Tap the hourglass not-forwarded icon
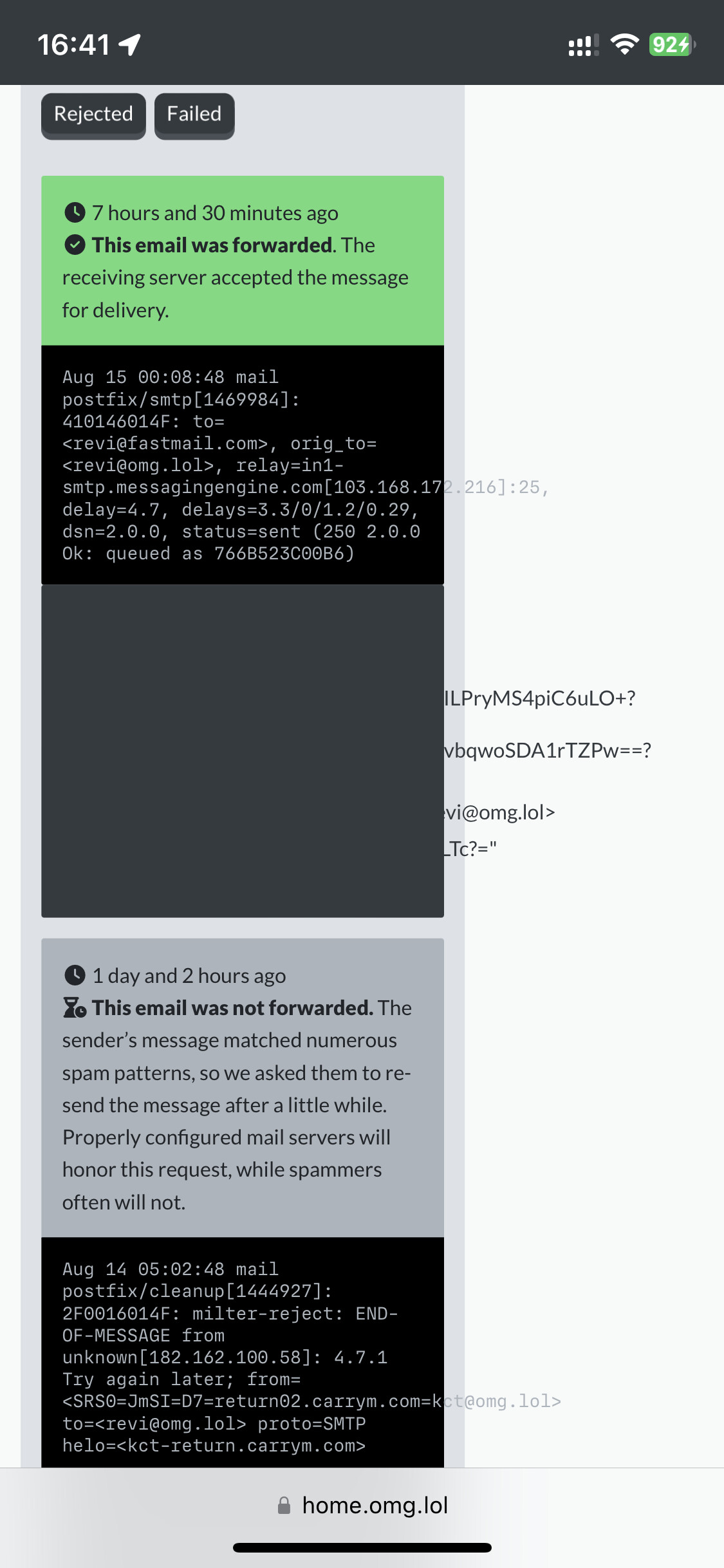This screenshot has height=1568, width=724. click(x=75, y=1007)
